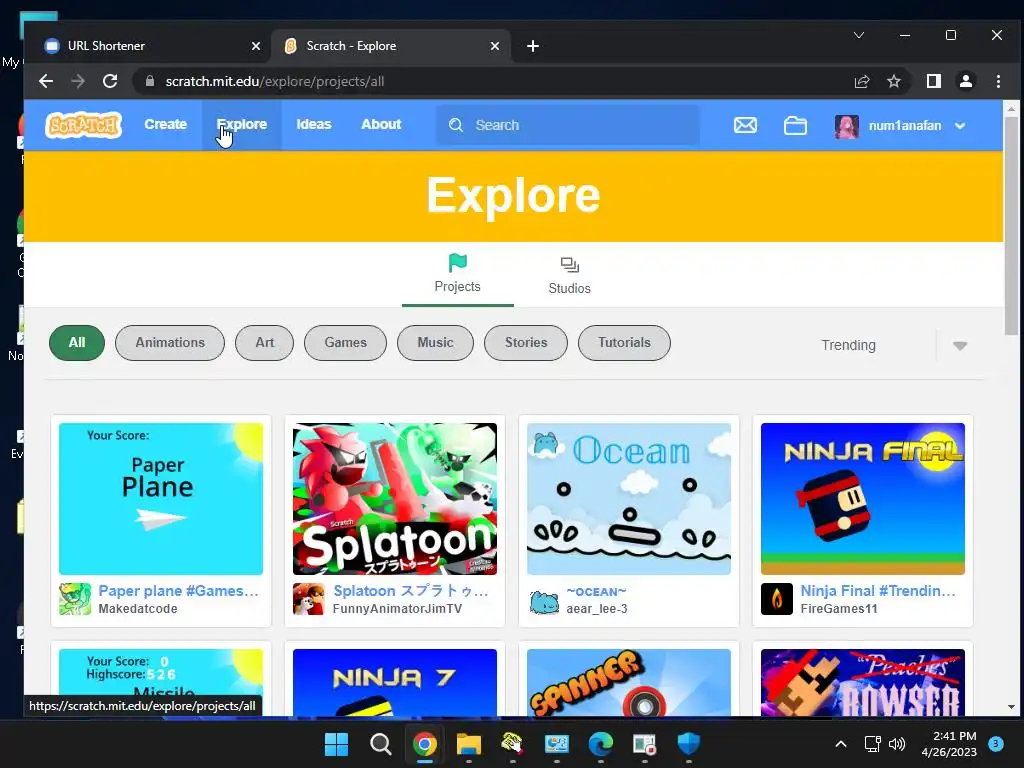This screenshot has height=768, width=1024.
Task: Open Explore in the Scratch navbar
Action: click(242, 124)
